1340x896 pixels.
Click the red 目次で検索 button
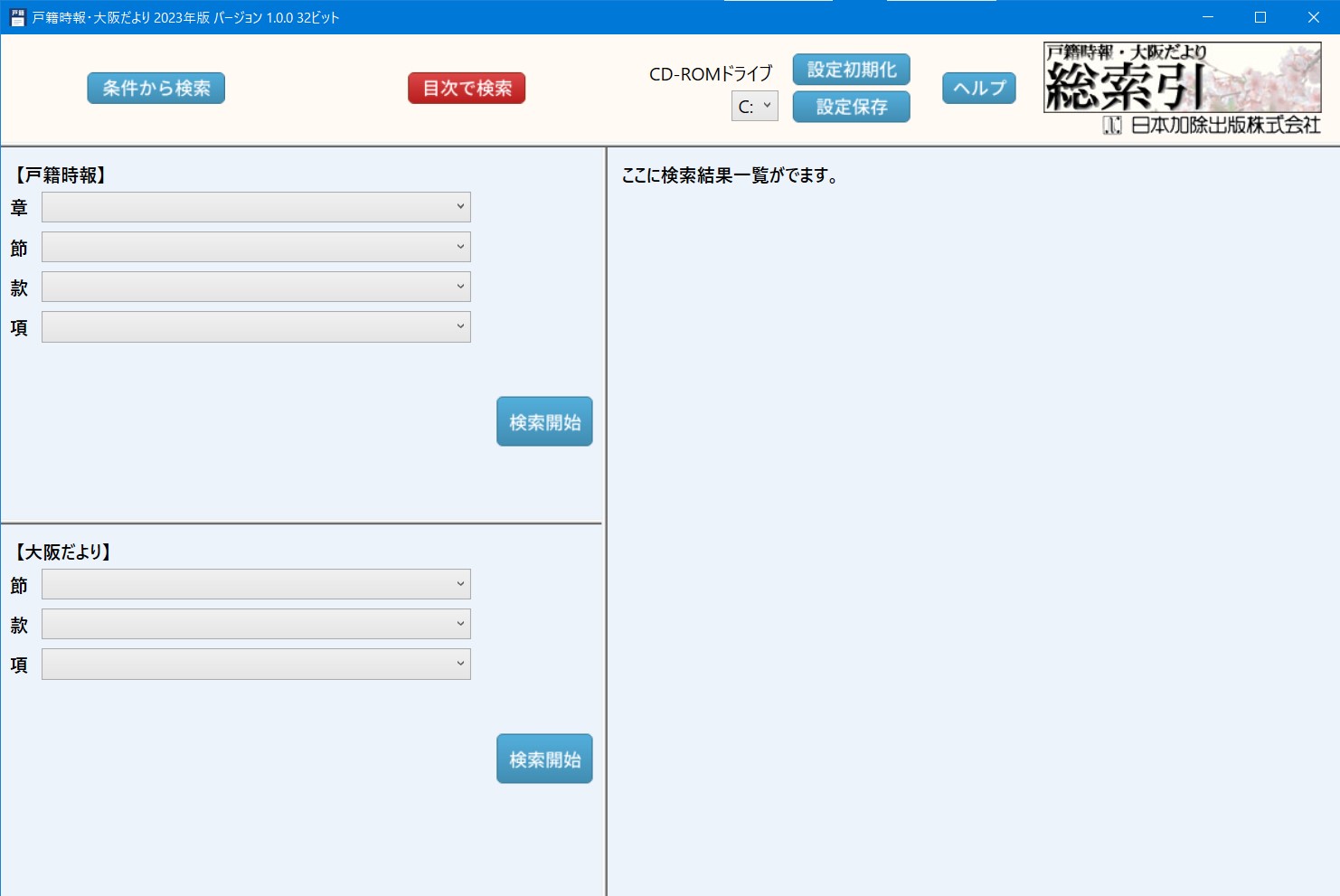467,89
